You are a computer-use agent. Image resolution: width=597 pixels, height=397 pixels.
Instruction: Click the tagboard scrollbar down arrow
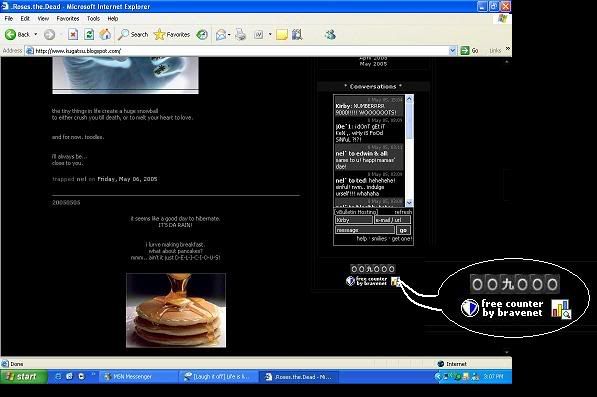click(409, 202)
